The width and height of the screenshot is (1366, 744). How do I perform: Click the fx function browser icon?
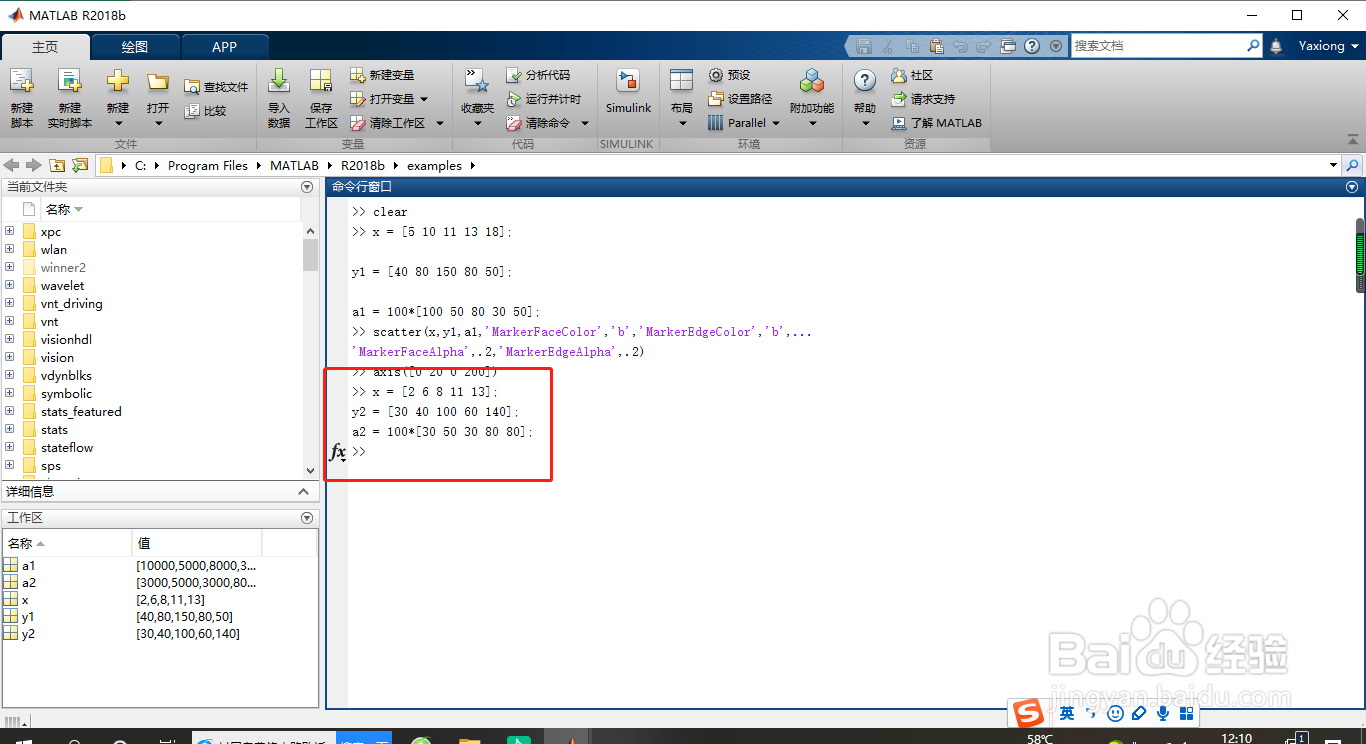tap(338, 452)
